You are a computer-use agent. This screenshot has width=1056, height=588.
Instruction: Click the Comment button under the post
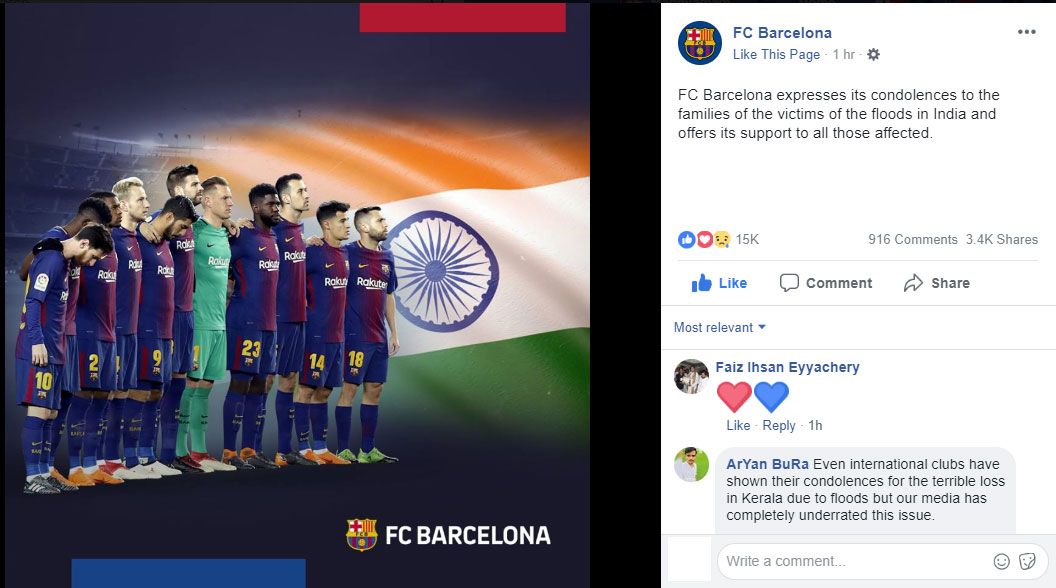click(826, 283)
